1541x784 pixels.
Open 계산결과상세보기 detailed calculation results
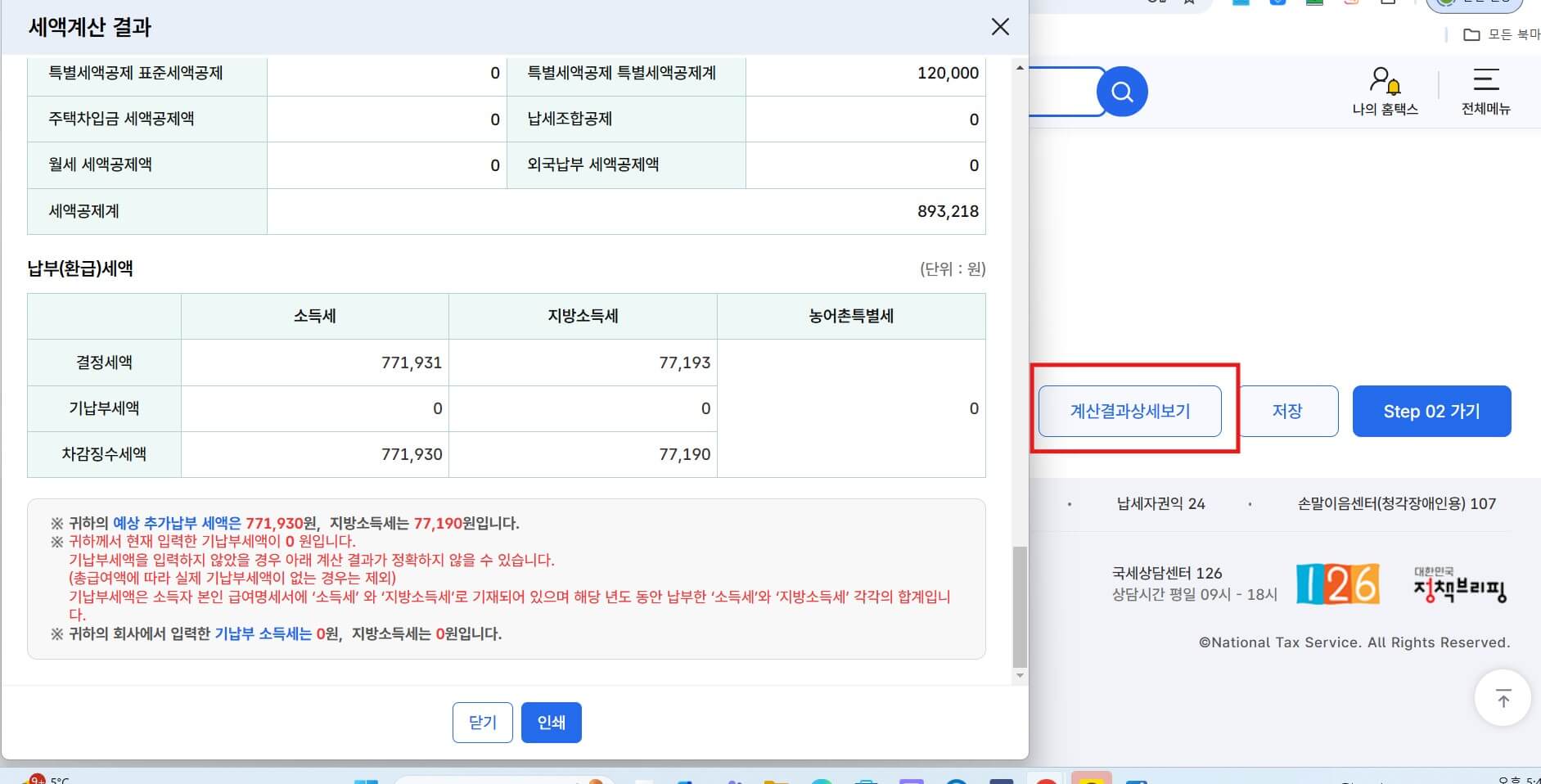pyautogui.click(x=1130, y=411)
